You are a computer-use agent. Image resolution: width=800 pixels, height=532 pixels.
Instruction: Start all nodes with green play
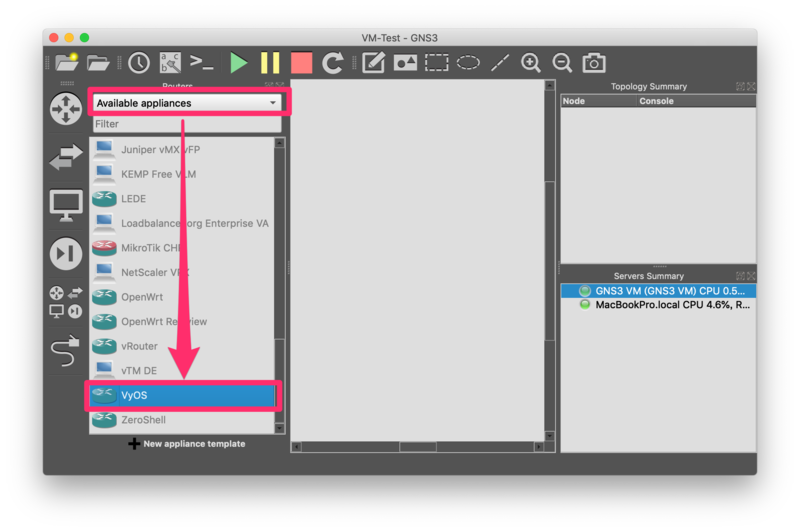[238, 63]
